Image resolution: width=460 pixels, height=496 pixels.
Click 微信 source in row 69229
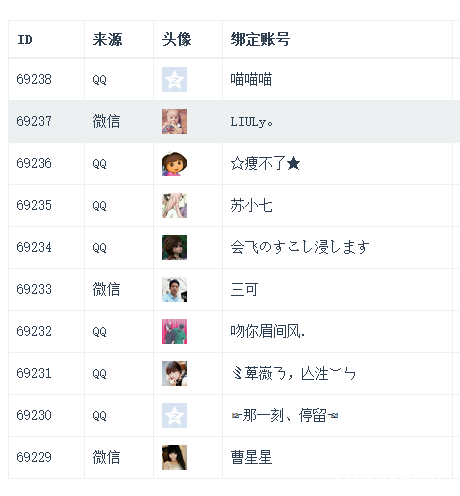click(x=106, y=457)
